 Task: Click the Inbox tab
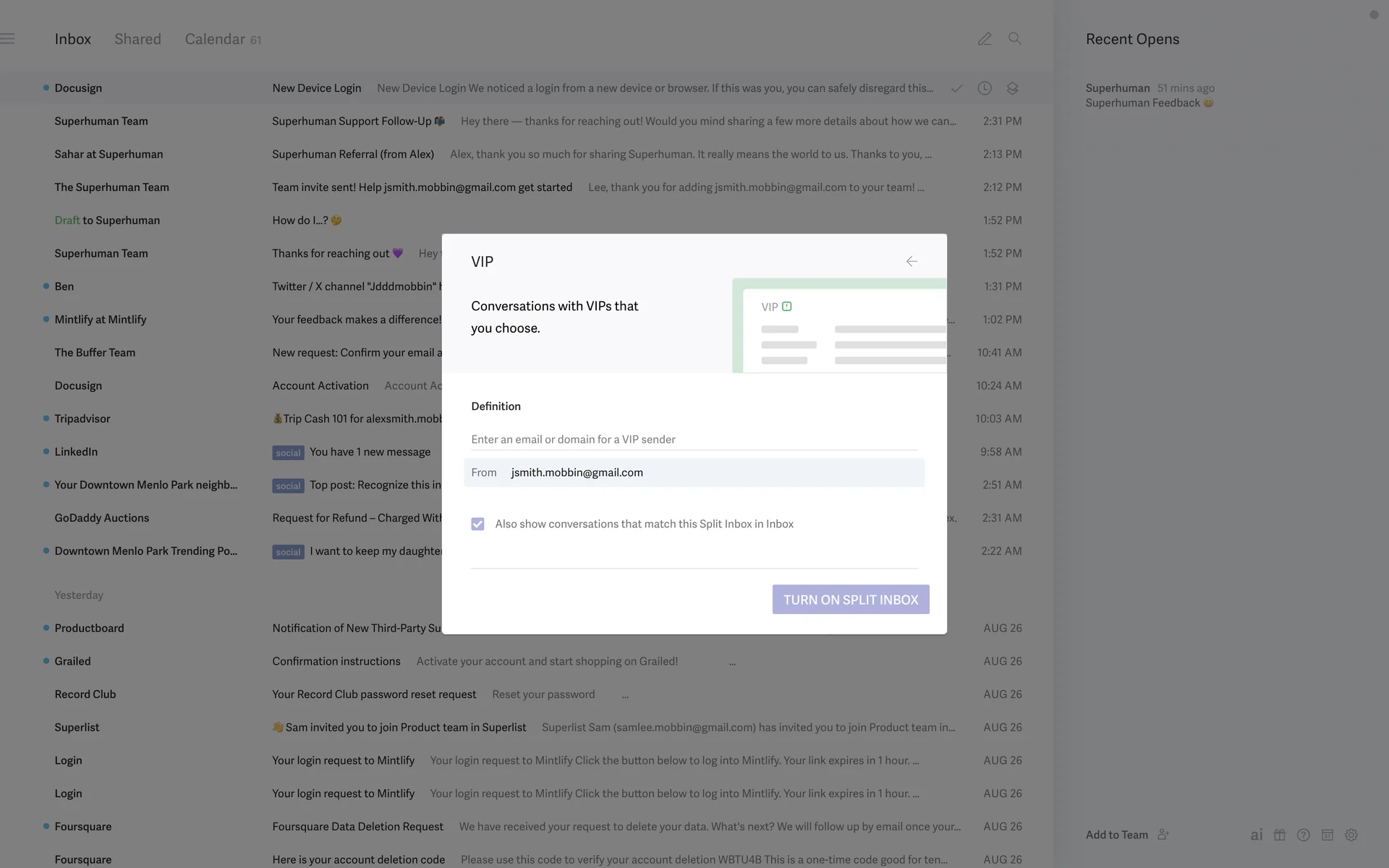(72, 39)
